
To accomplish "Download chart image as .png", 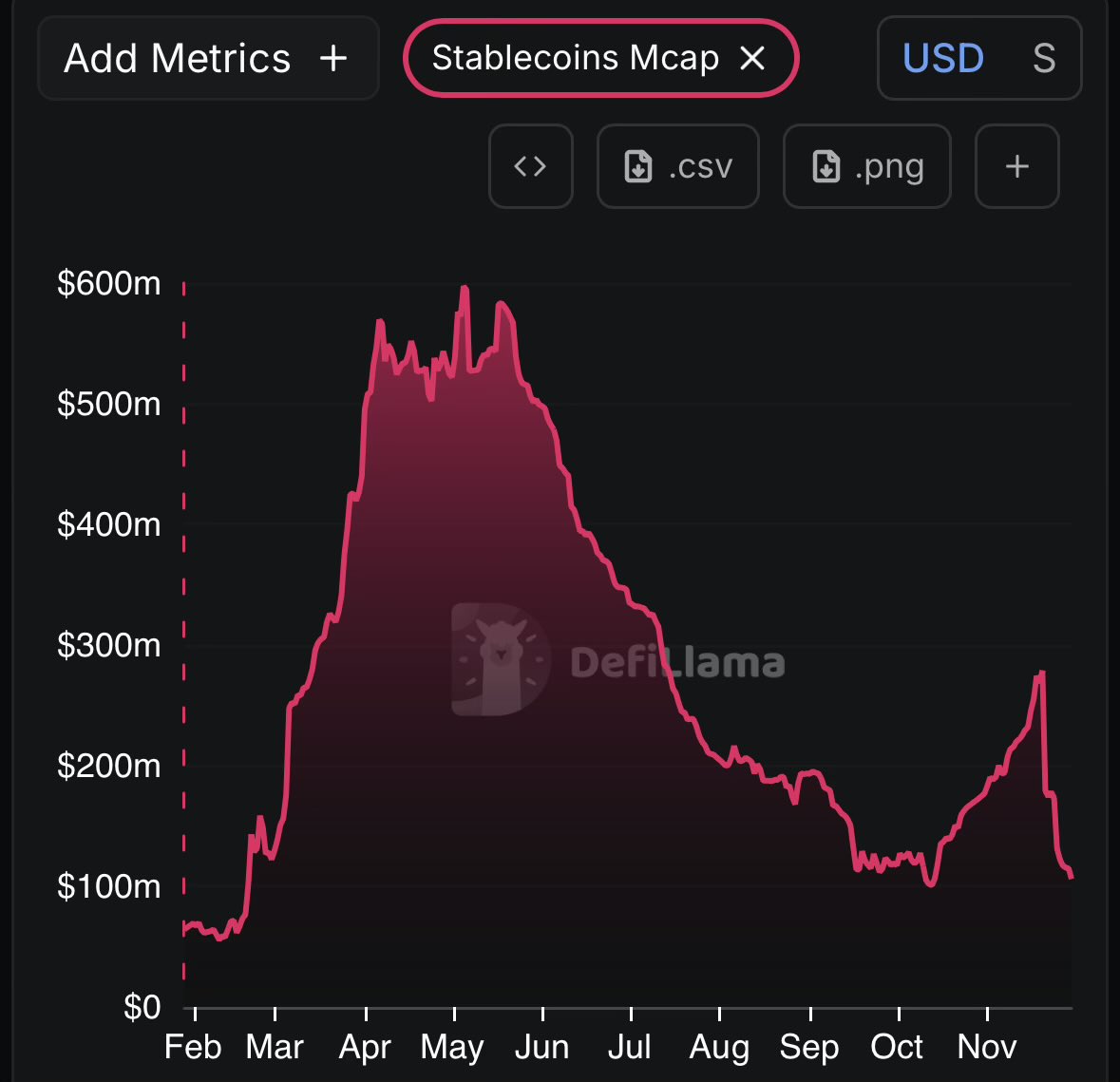I will point(866,166).
